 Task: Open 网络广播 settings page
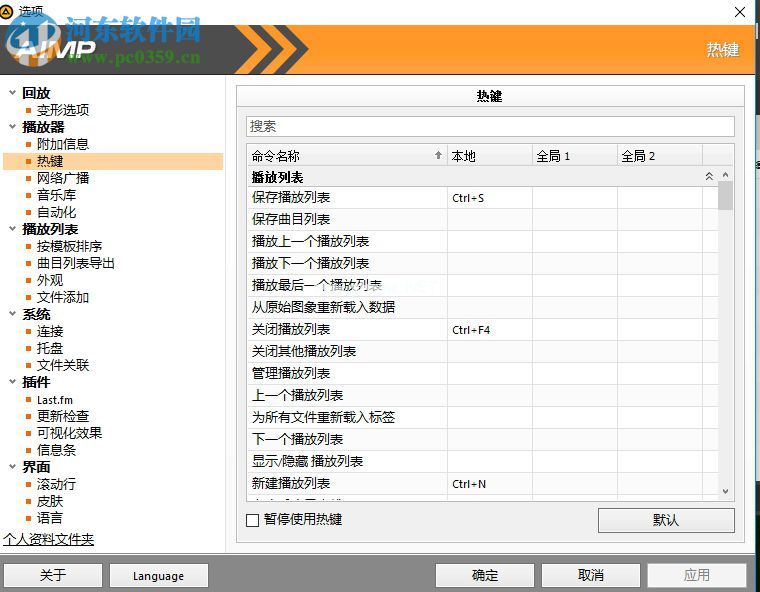63,178
